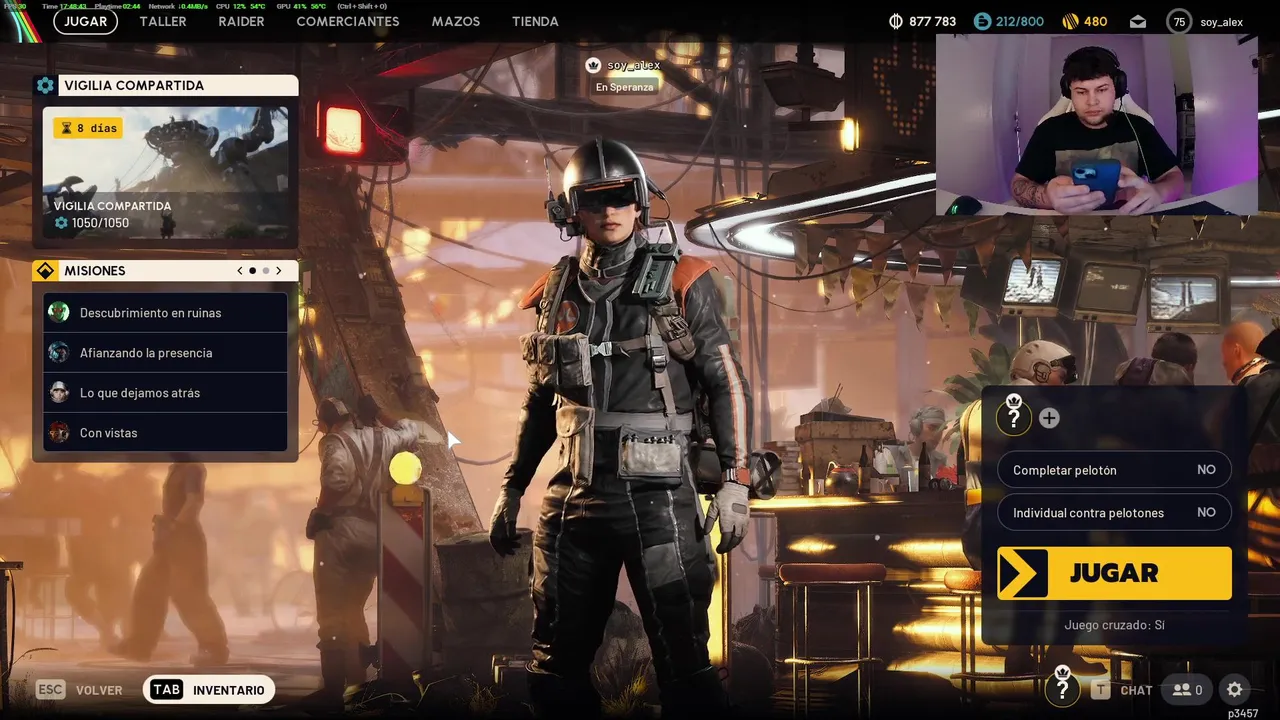The height and width of the screenshot is (720, 1280).
Task: Click the Juego cruzado: Sí text
Action: tap(1114, 625)
